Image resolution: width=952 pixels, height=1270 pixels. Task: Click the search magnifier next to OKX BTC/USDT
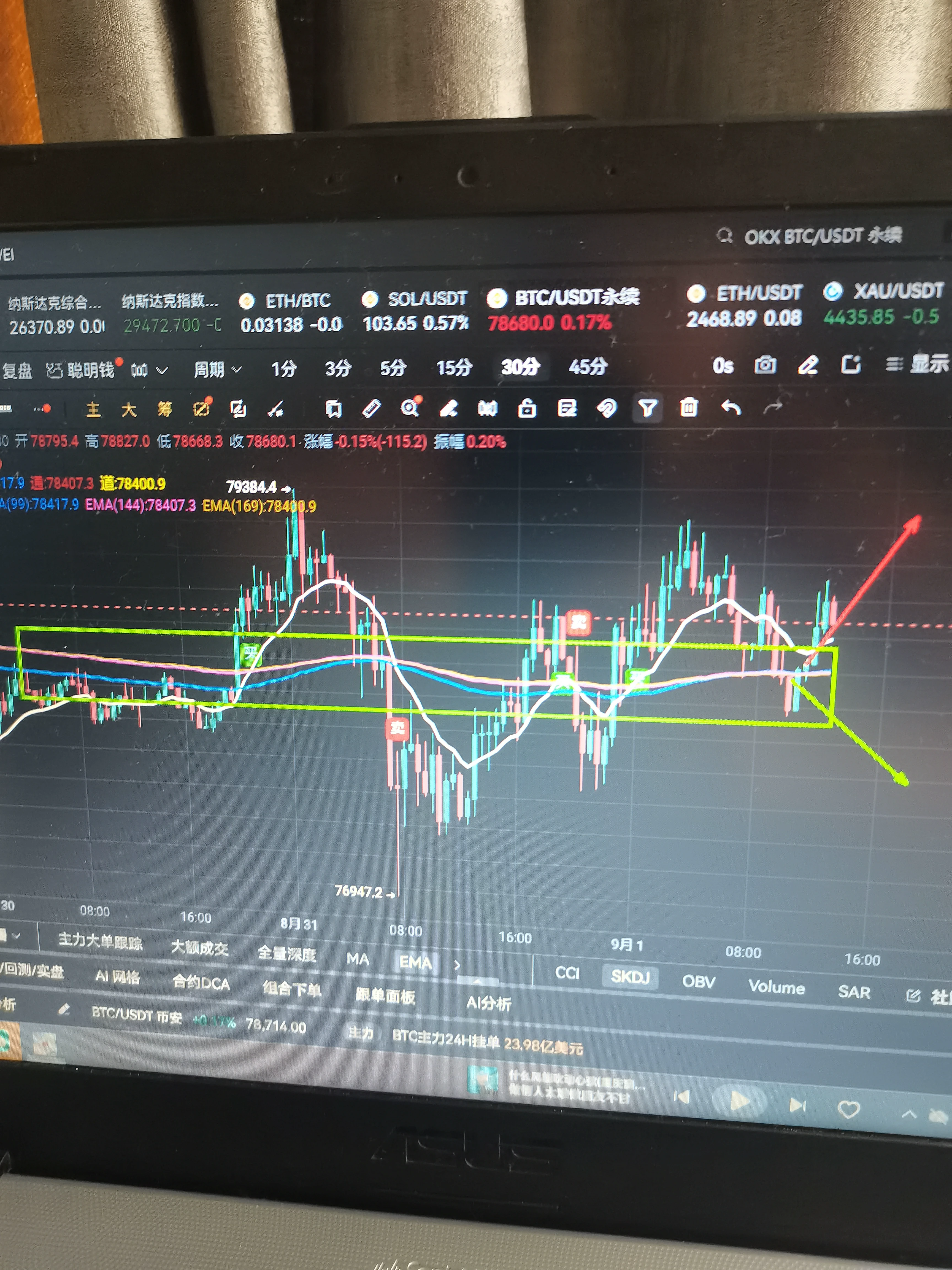725,236
